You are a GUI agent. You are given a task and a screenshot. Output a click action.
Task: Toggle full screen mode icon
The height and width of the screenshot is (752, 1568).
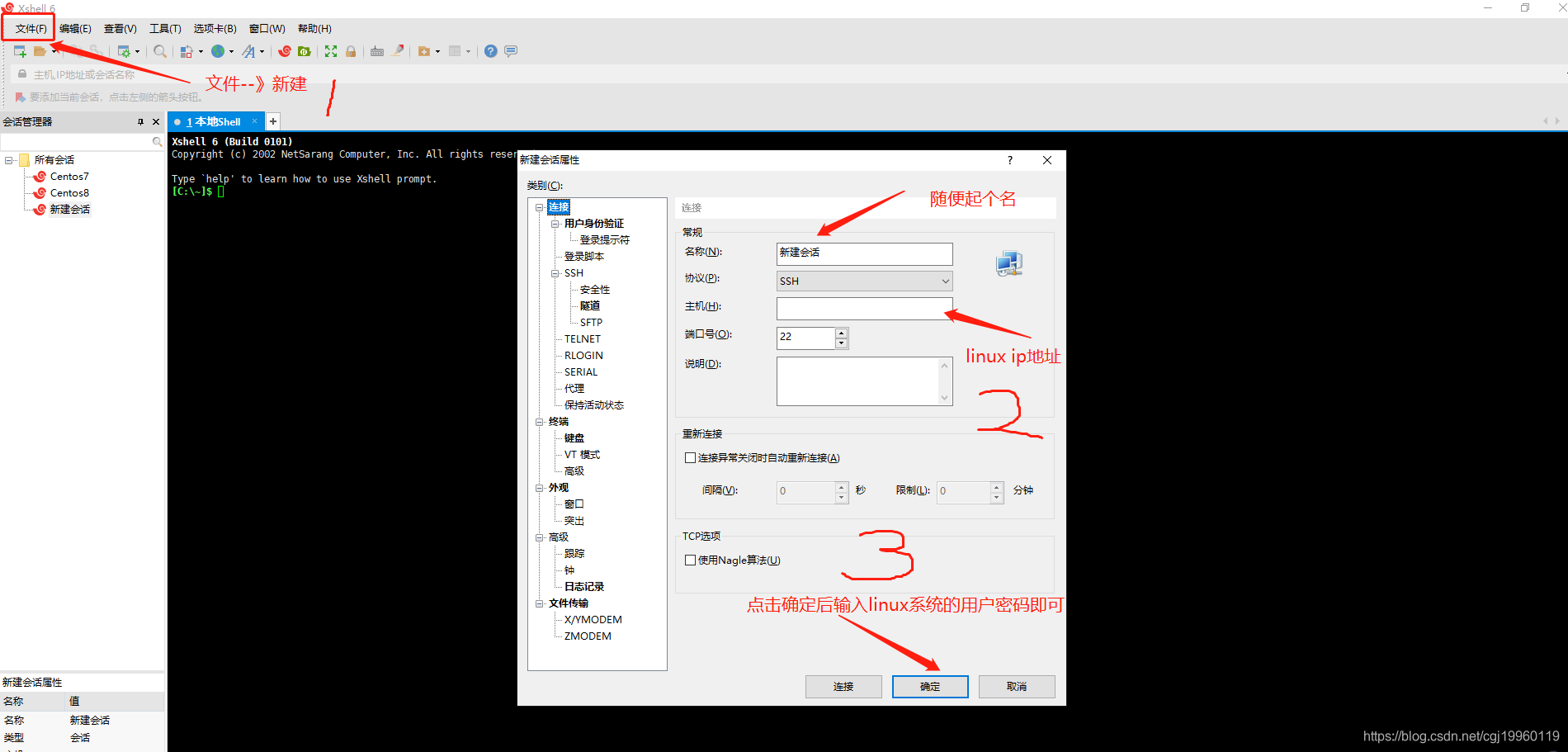pos(330,51)
